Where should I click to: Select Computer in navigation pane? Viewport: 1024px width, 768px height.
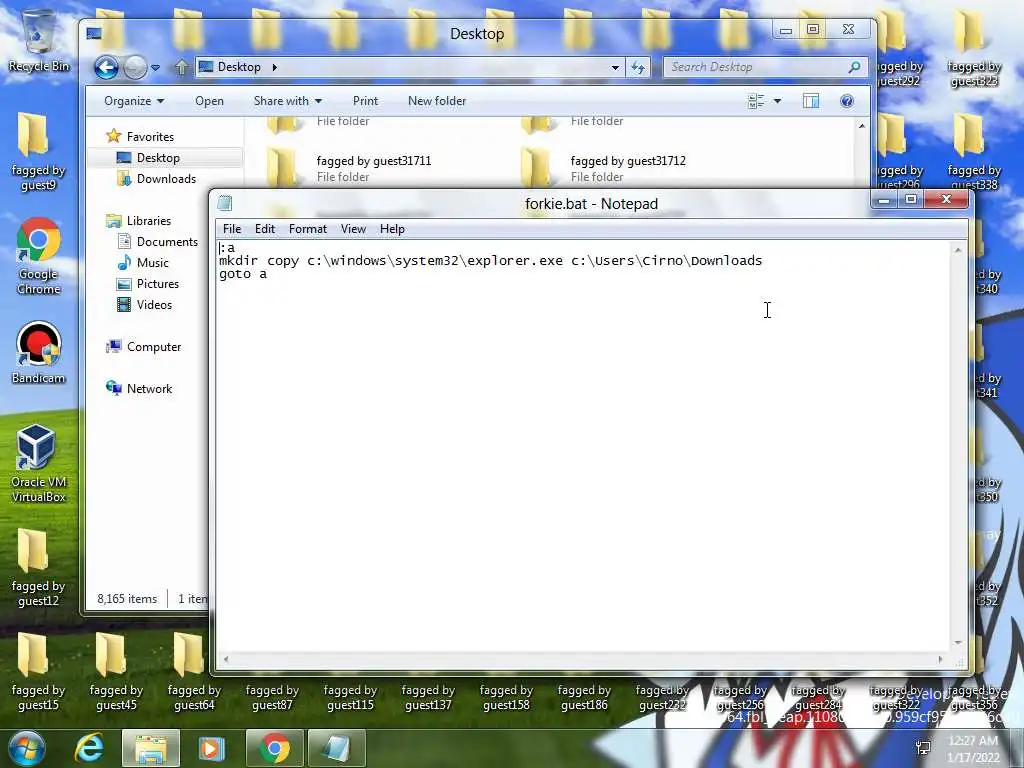click(144, 347)
